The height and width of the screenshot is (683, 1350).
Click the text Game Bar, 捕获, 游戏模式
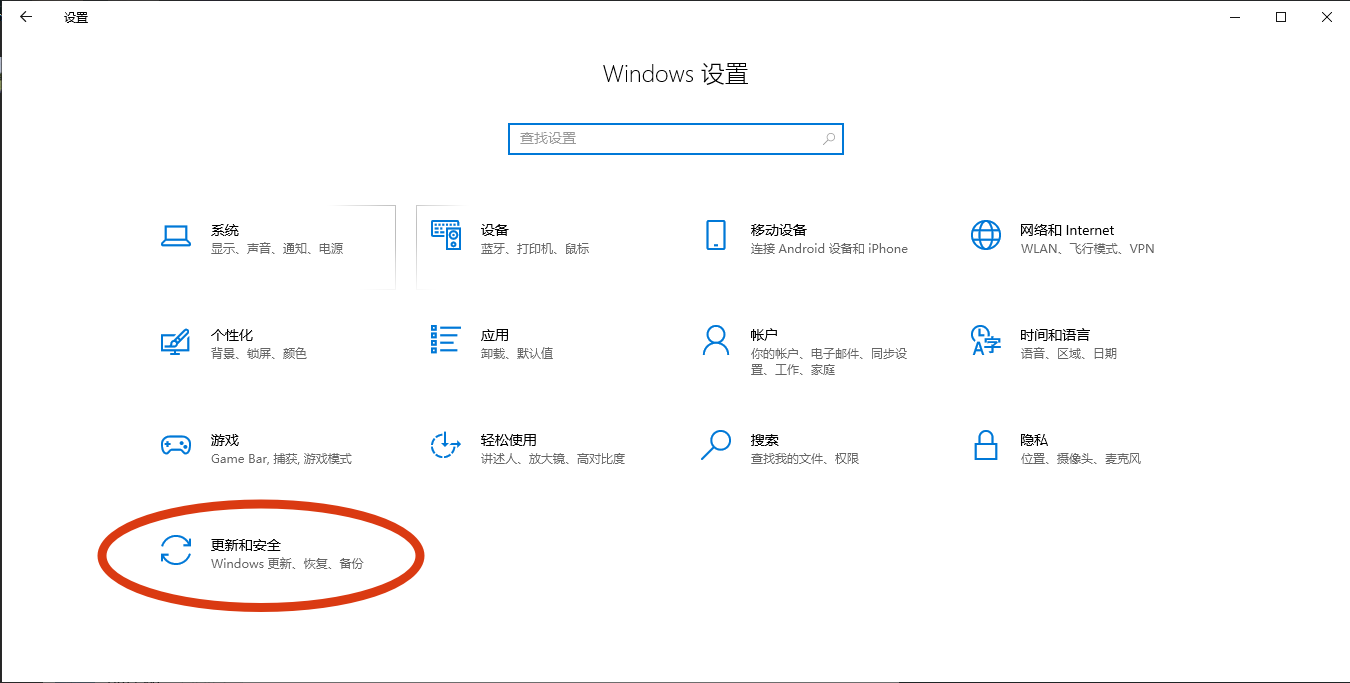pos(281,459)
